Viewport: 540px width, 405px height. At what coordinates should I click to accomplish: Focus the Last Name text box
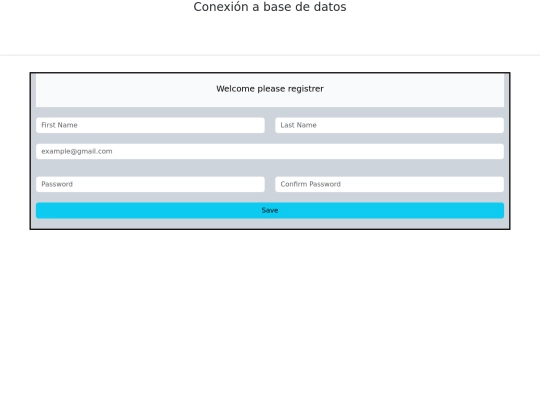389,125
